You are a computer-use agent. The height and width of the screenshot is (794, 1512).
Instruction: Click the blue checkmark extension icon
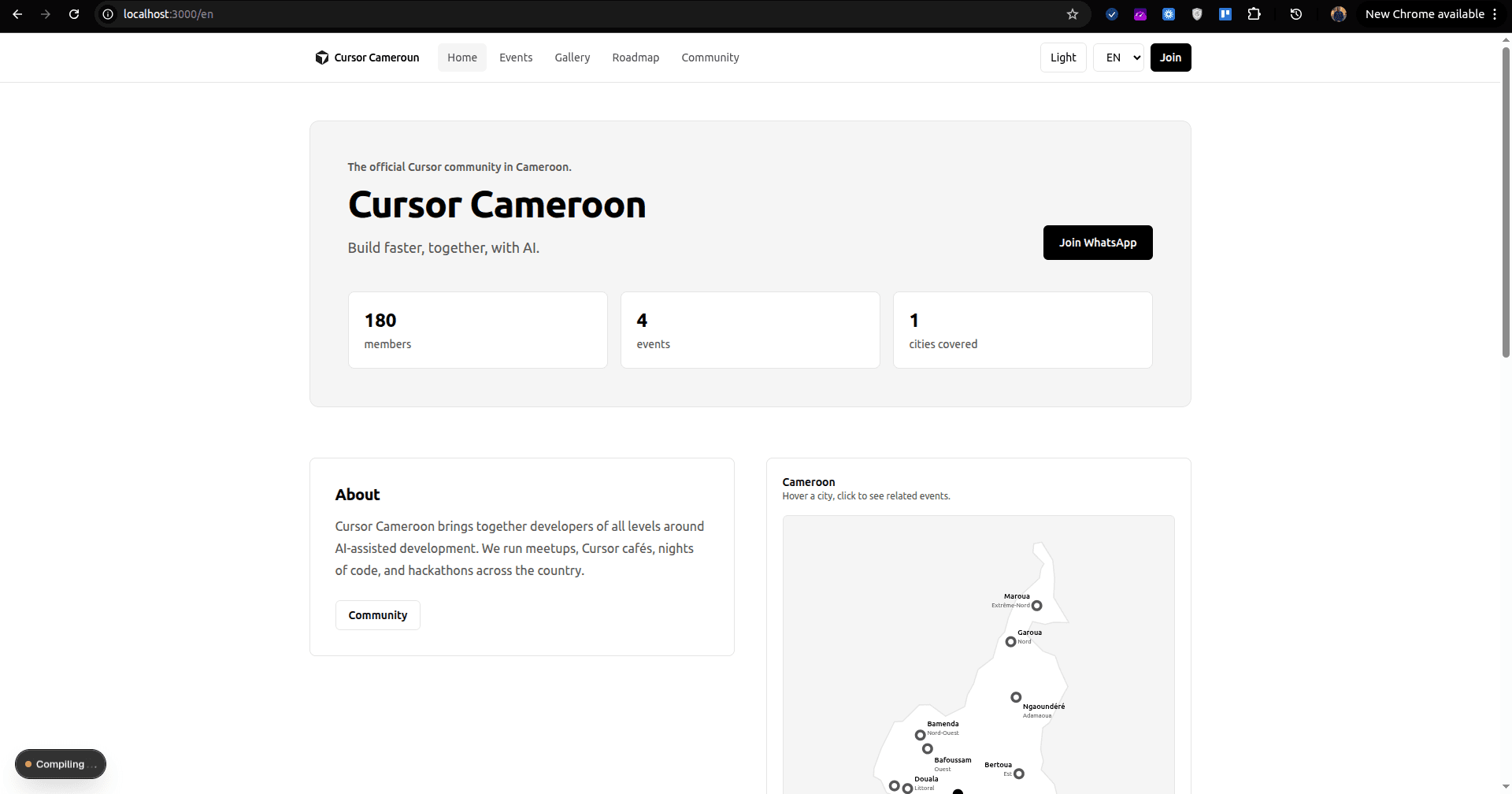[x=1112, y=14]
